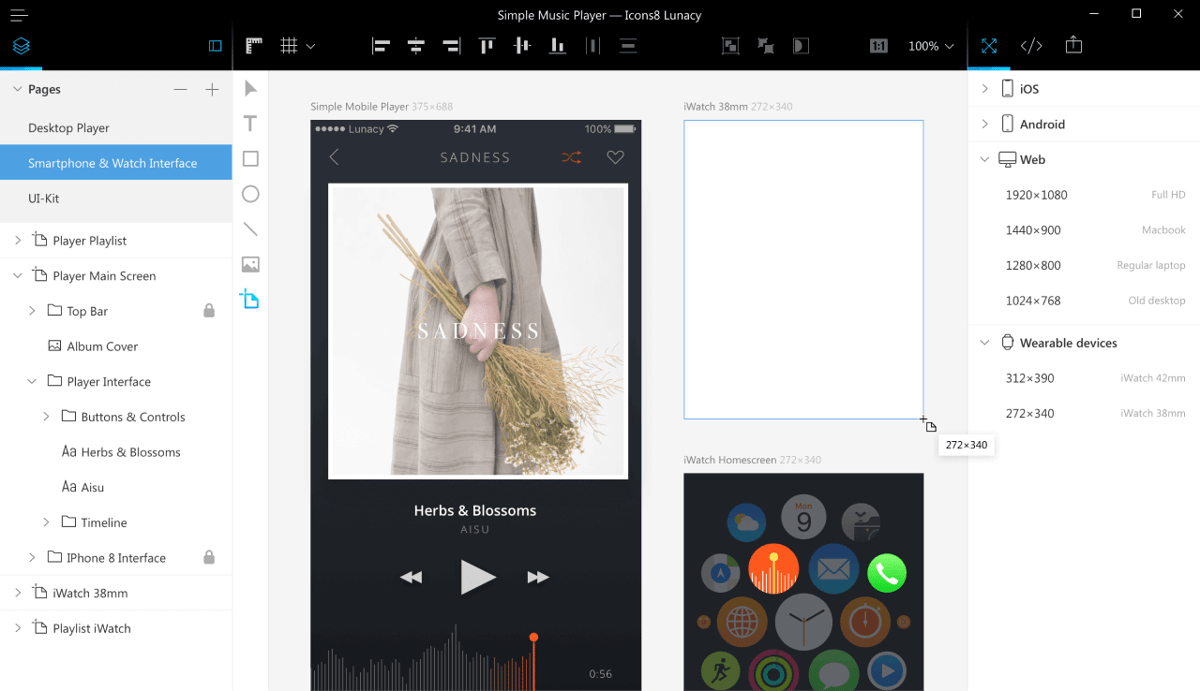Select the Rectangle tool

[250, 158]
